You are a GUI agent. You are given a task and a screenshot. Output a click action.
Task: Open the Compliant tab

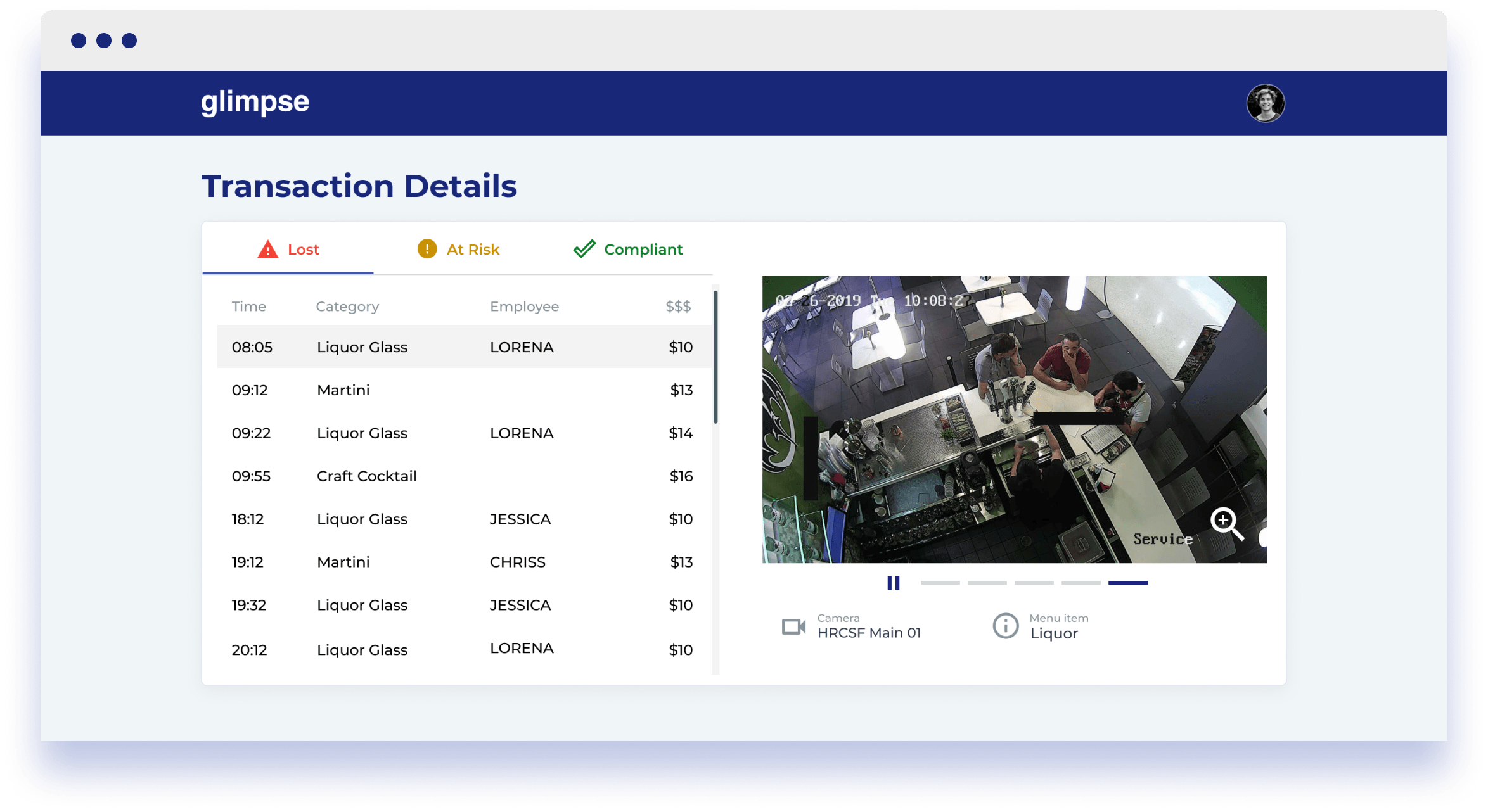(x=627, y=249)
